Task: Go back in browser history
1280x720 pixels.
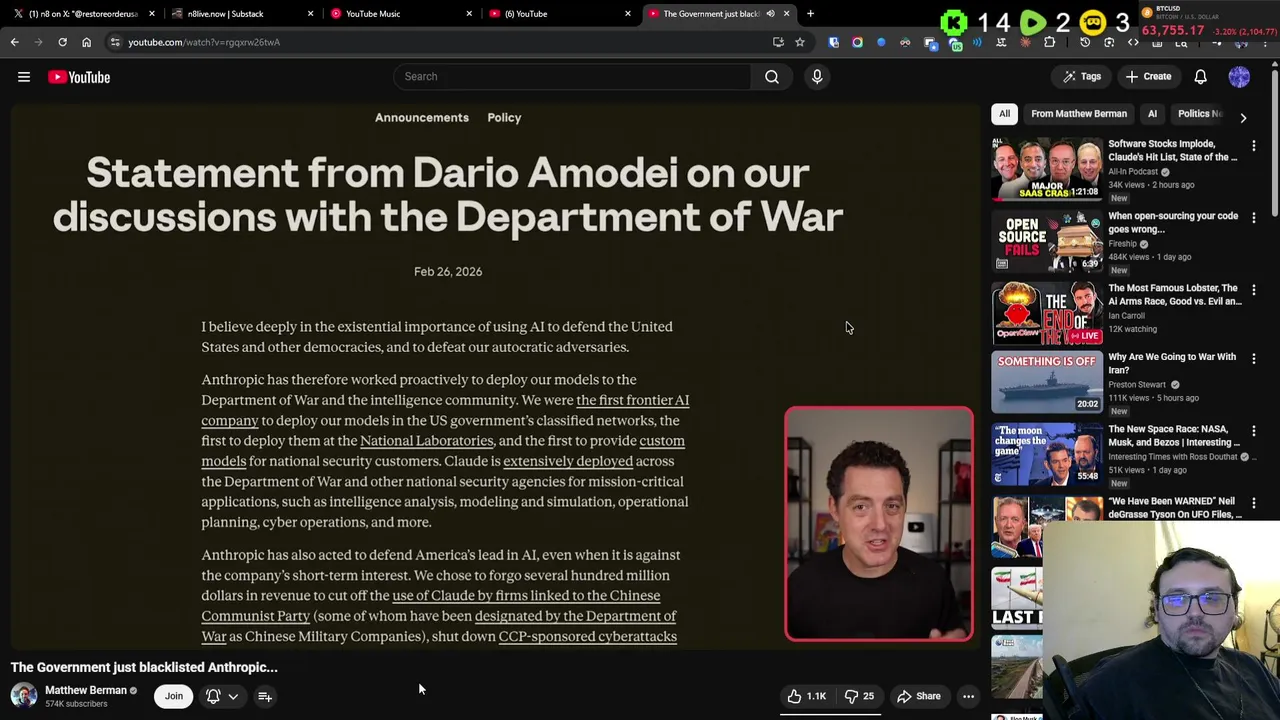Action: (x=14, y=42)
